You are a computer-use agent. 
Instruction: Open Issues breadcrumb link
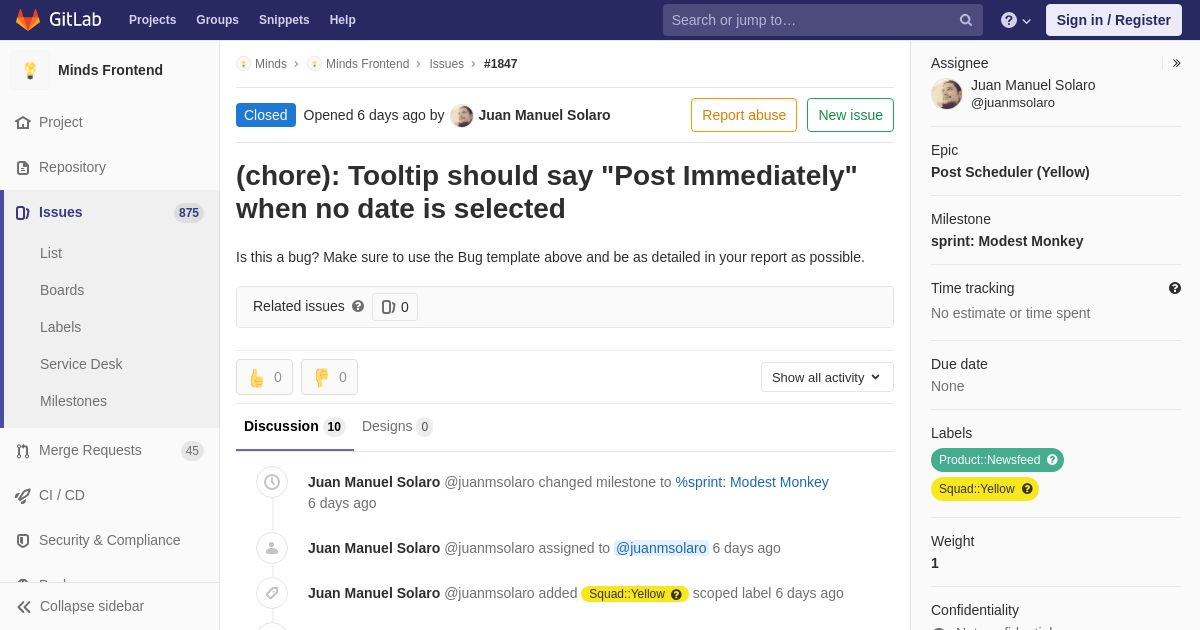[447, 64]
